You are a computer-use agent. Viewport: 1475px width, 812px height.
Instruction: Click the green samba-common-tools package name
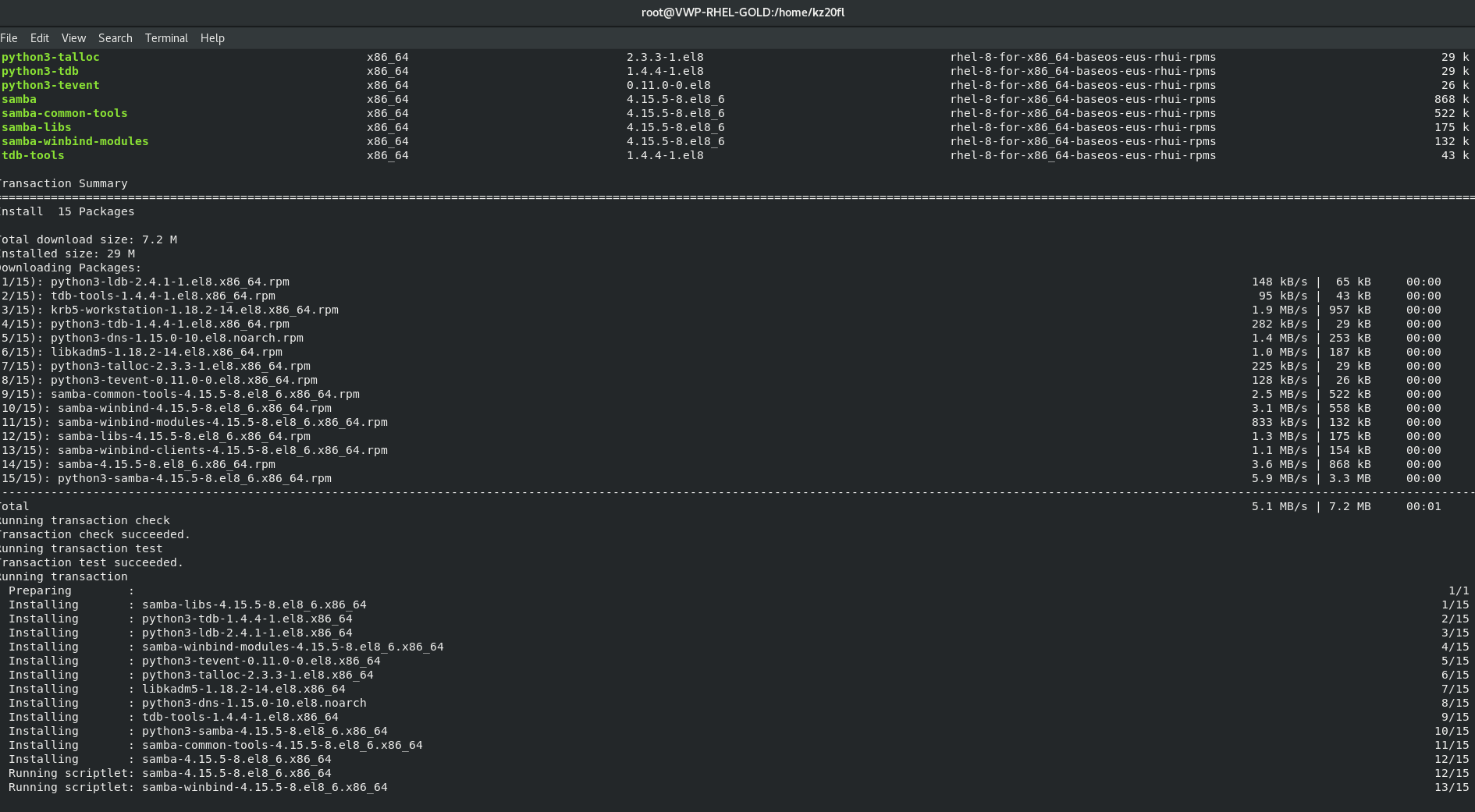pyautogui.click(x=65, y=113)
